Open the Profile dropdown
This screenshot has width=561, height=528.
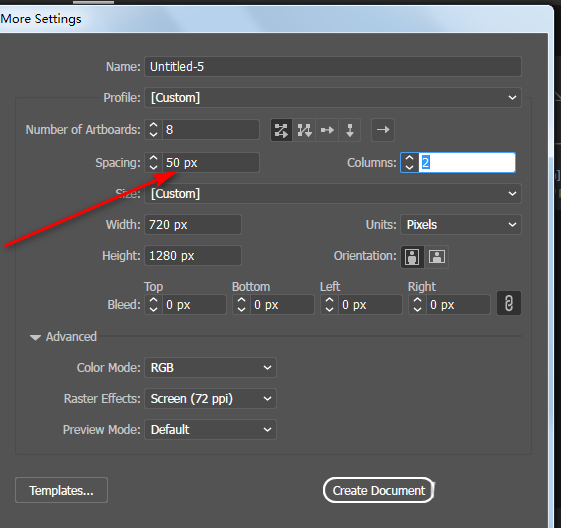click(x=333, y=98)
